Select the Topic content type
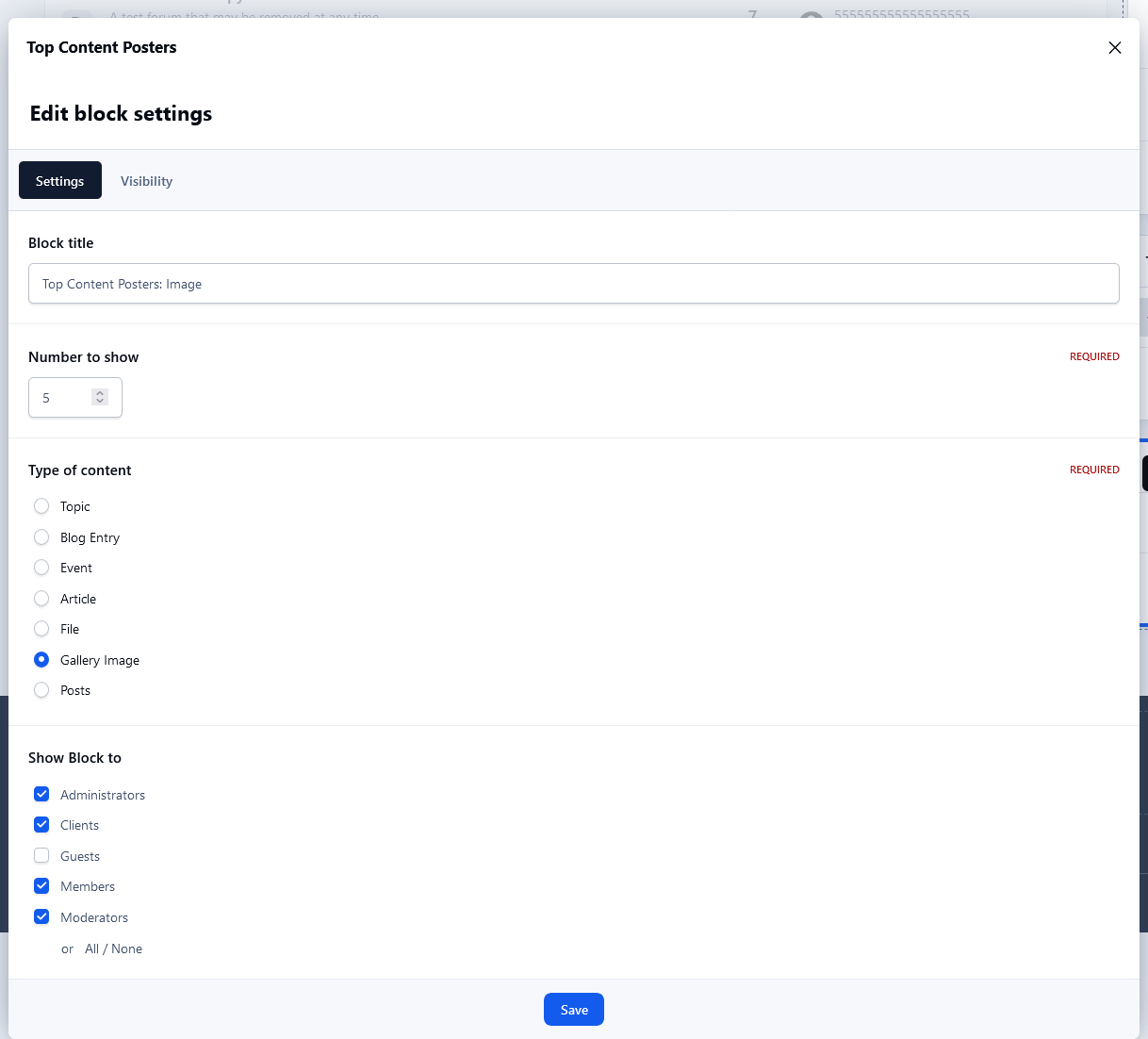The image size is (1148, 1039). (41, 506)
